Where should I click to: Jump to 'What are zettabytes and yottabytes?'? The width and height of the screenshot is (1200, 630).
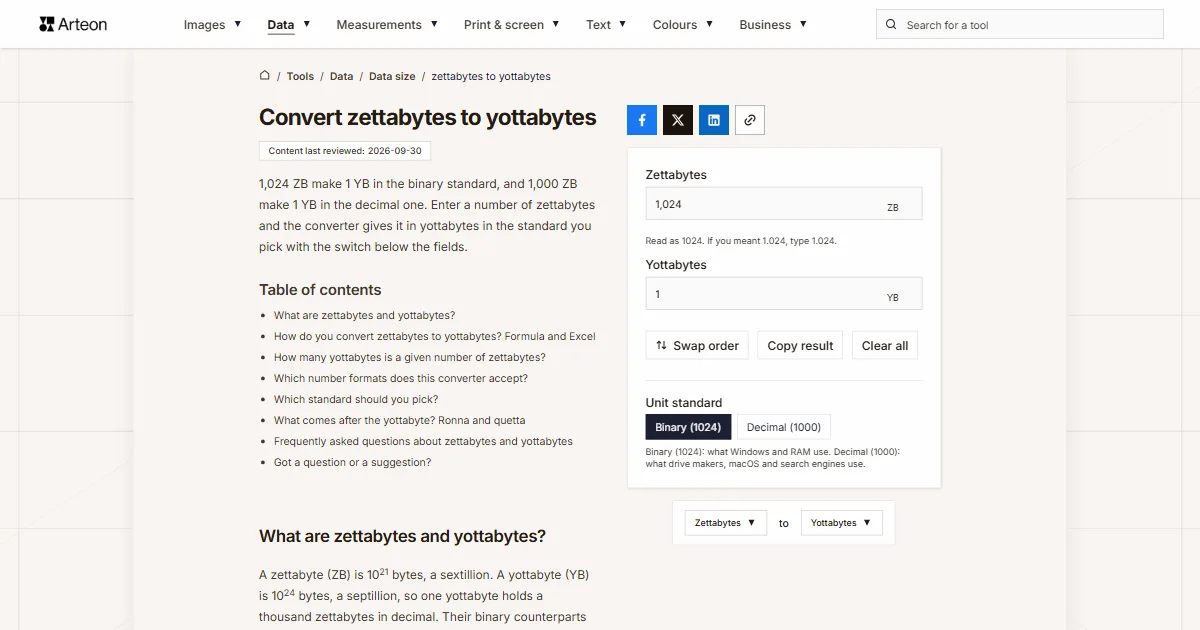[364, 315]
